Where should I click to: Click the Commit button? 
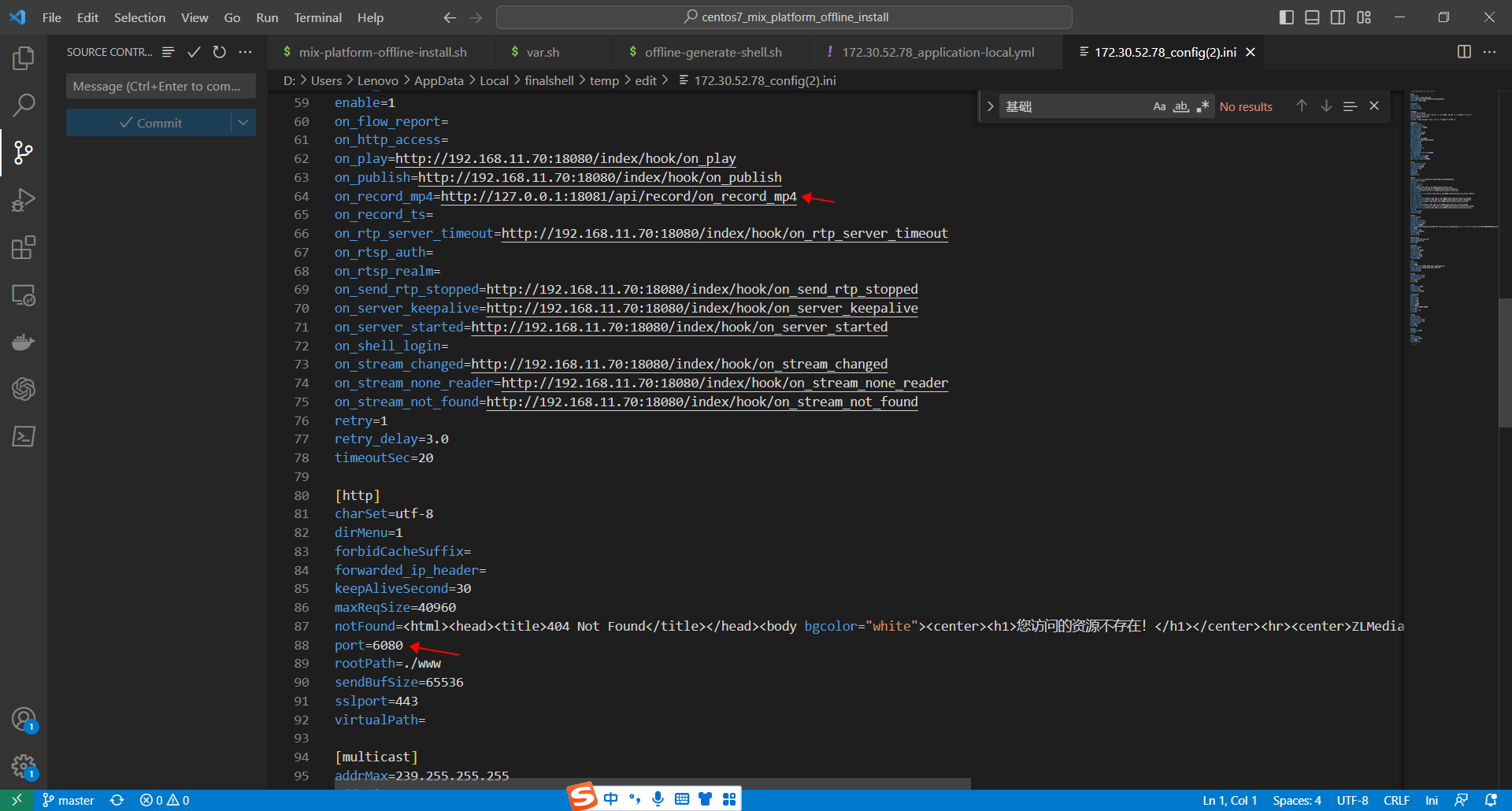pyautogui.click(x=149, y=123)
